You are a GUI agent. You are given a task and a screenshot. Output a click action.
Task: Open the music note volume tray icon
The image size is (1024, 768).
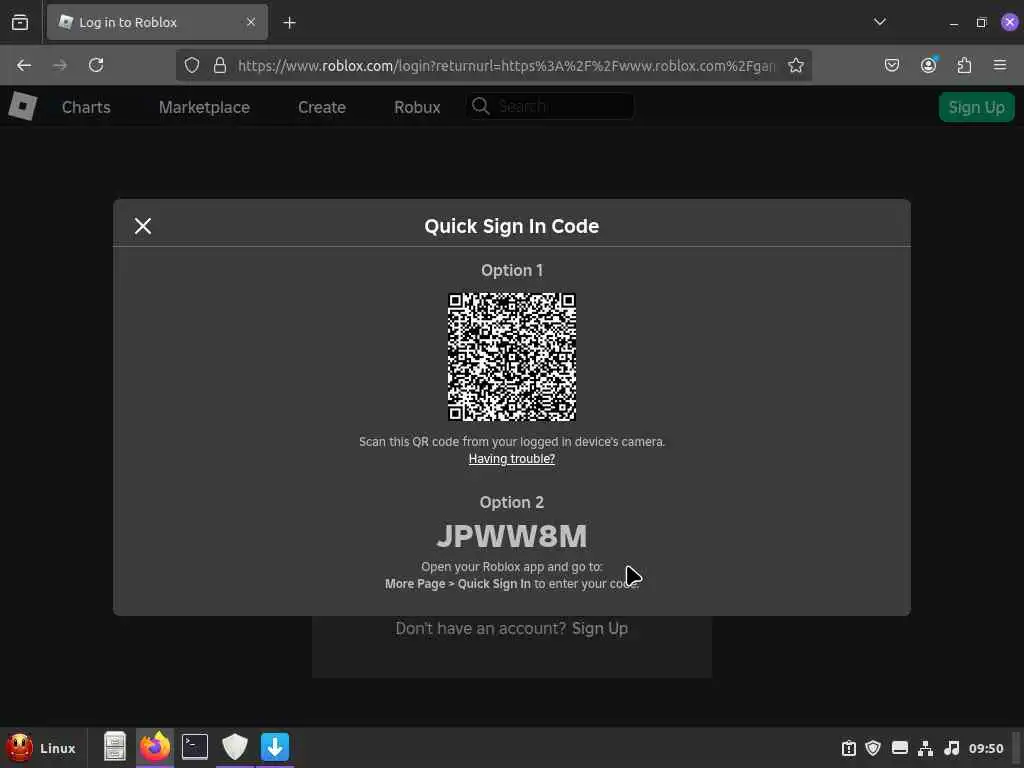coord(952,748)
